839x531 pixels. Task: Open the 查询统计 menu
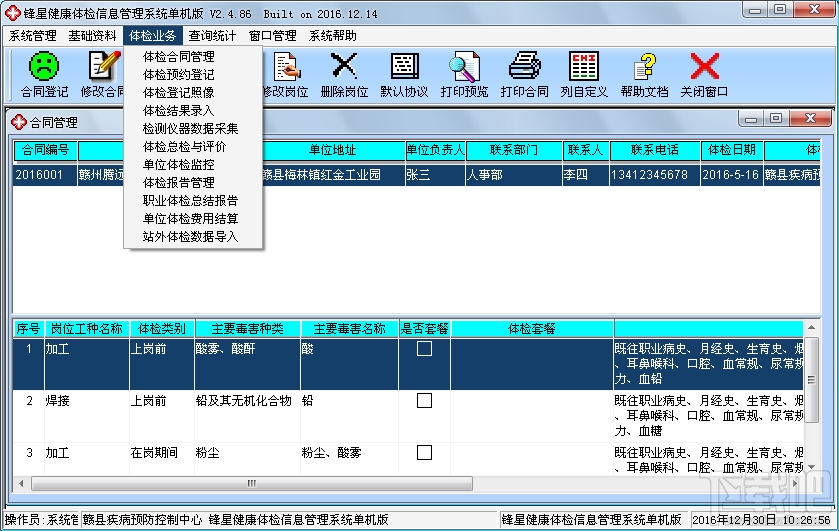click(x=212, y=36)
